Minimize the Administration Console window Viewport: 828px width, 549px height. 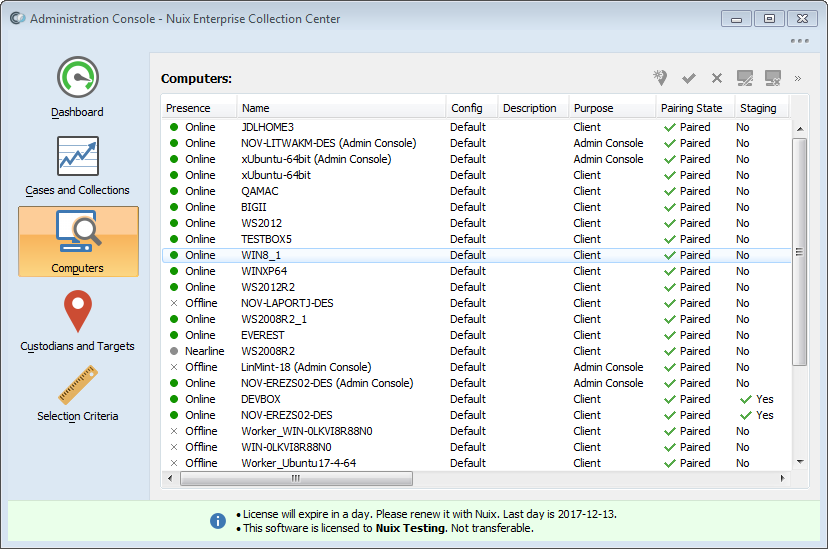[736, 18]
